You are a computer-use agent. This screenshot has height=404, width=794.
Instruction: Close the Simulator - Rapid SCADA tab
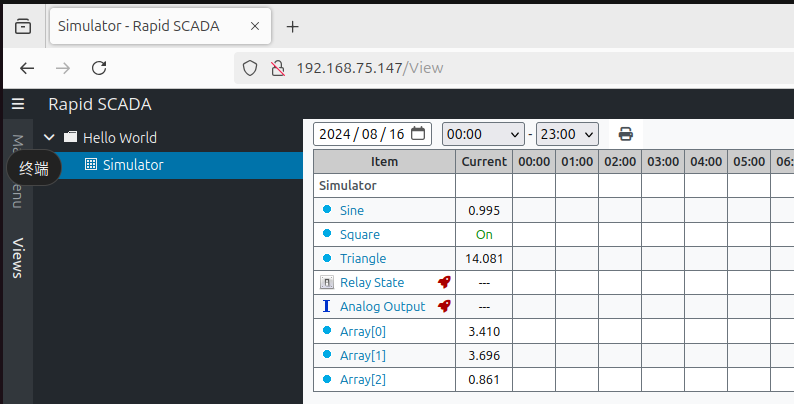255,26
